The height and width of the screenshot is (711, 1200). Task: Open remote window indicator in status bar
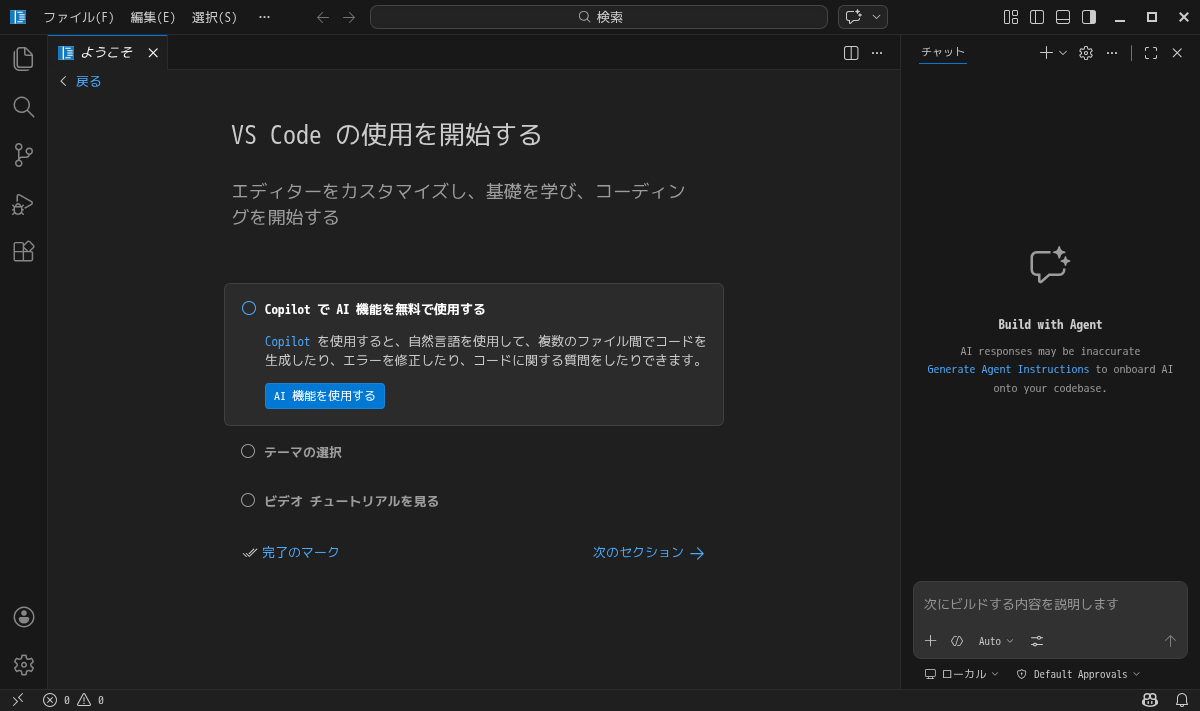[18, 700]
